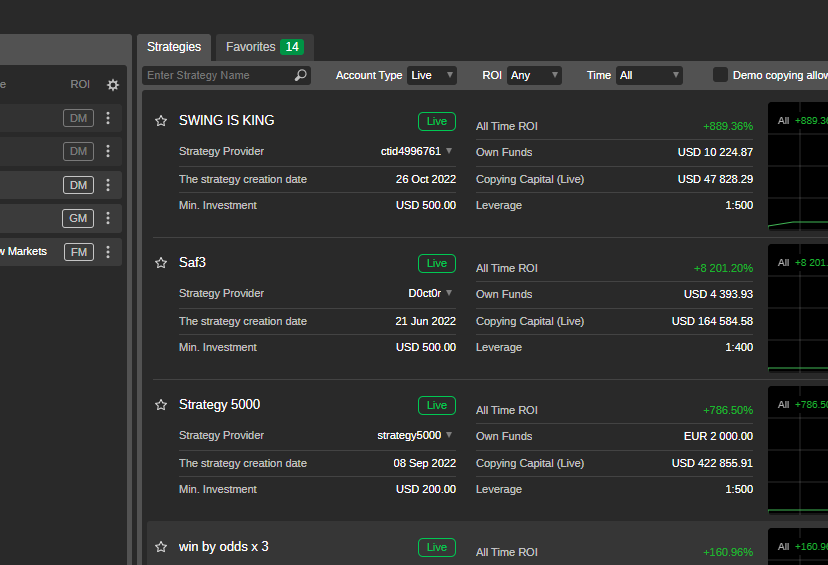Click the USD 4 393.93 own funds value
828x565 pixels.
[x=718, y=295]
